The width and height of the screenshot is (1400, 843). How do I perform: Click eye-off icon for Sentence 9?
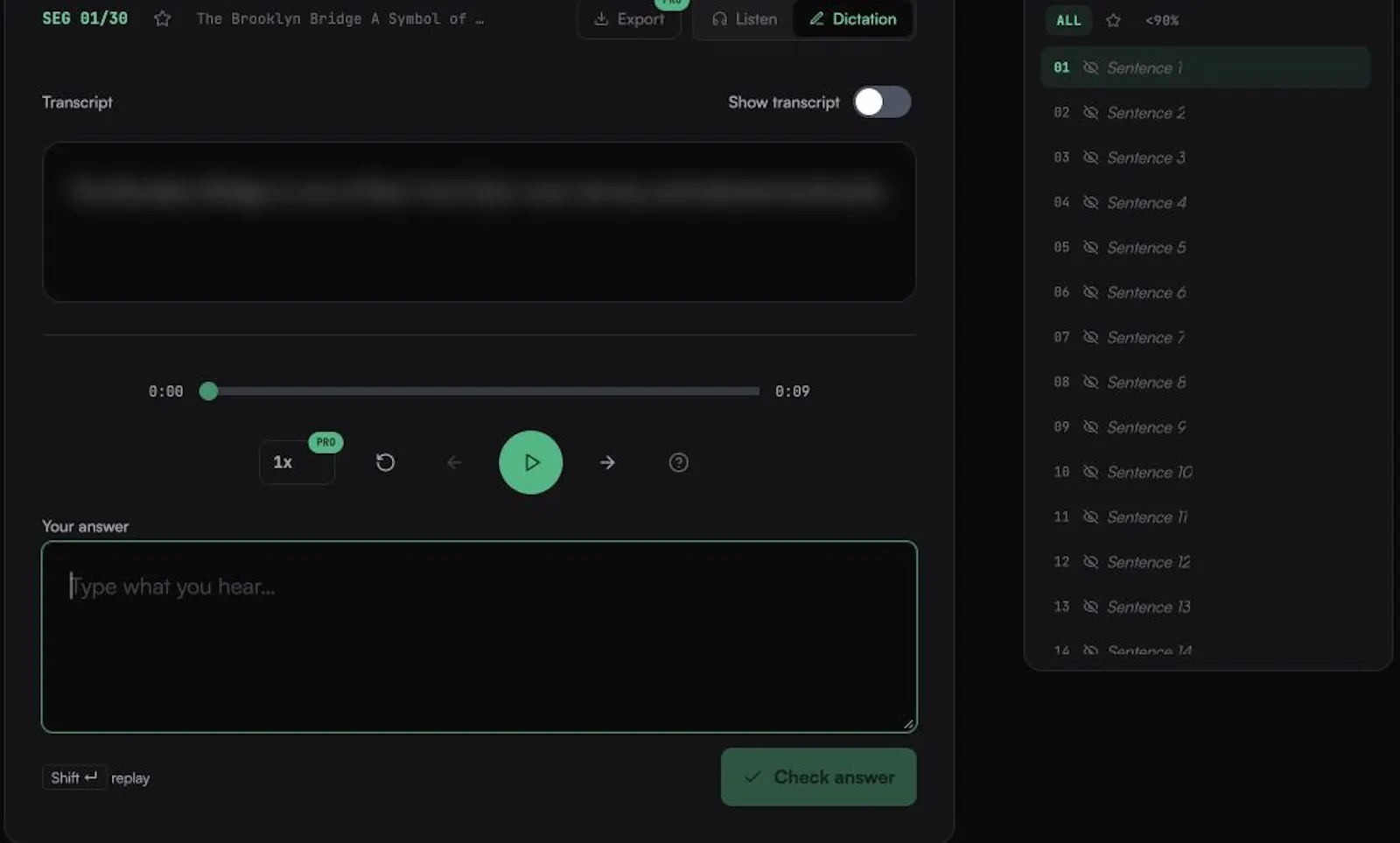click(1090, 427)
